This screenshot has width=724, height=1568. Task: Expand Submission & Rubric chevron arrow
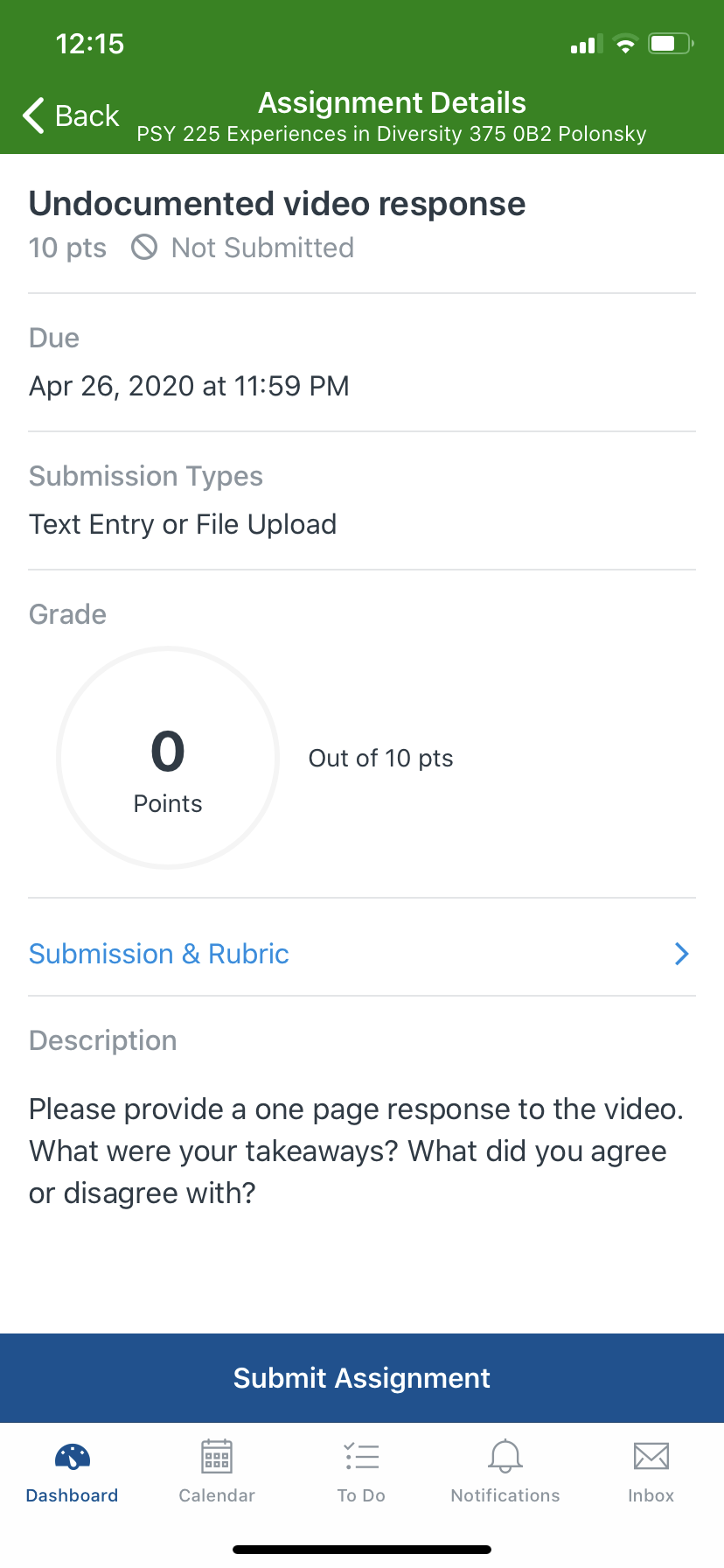click(x=682, y=954)
